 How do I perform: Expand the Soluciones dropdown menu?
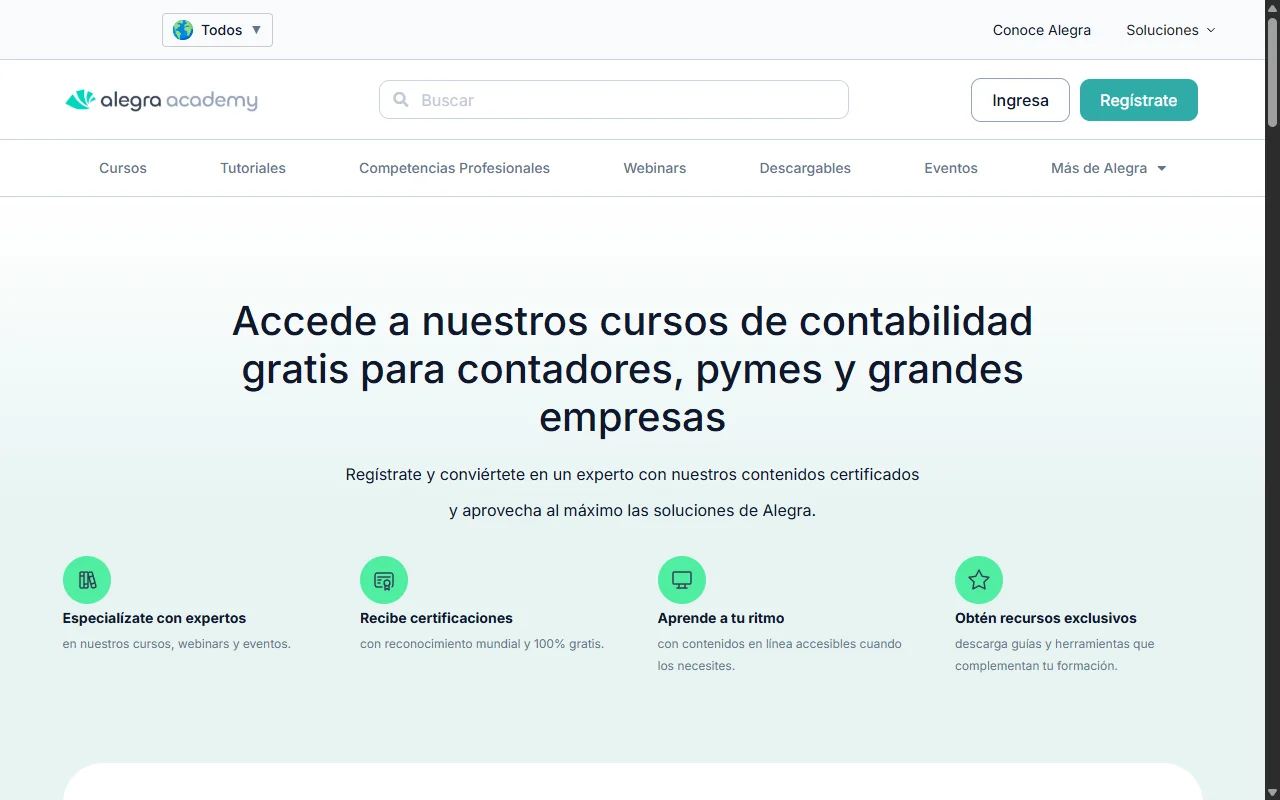(x=1171, y=30)
